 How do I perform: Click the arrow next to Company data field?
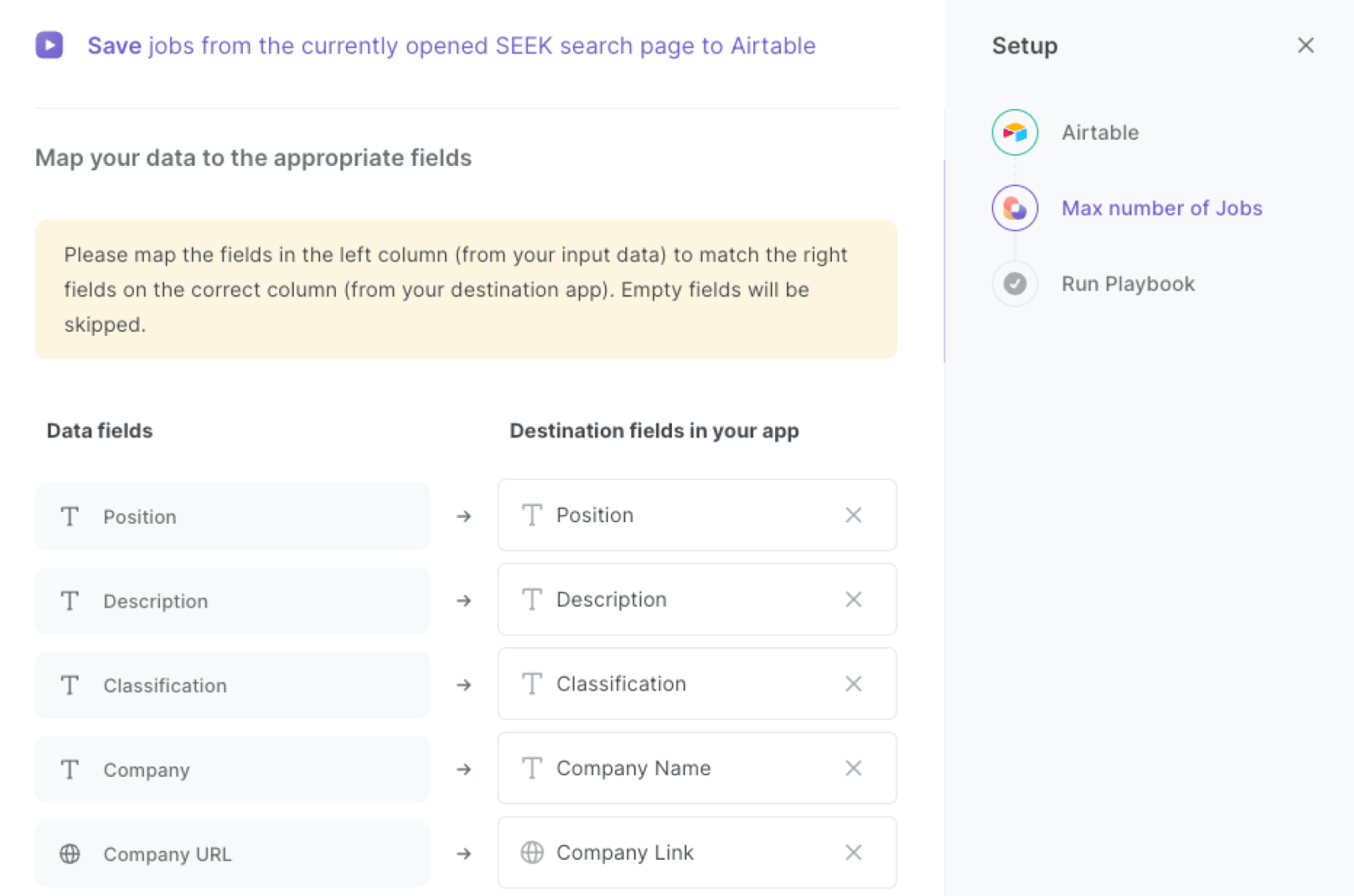[464, 770]
